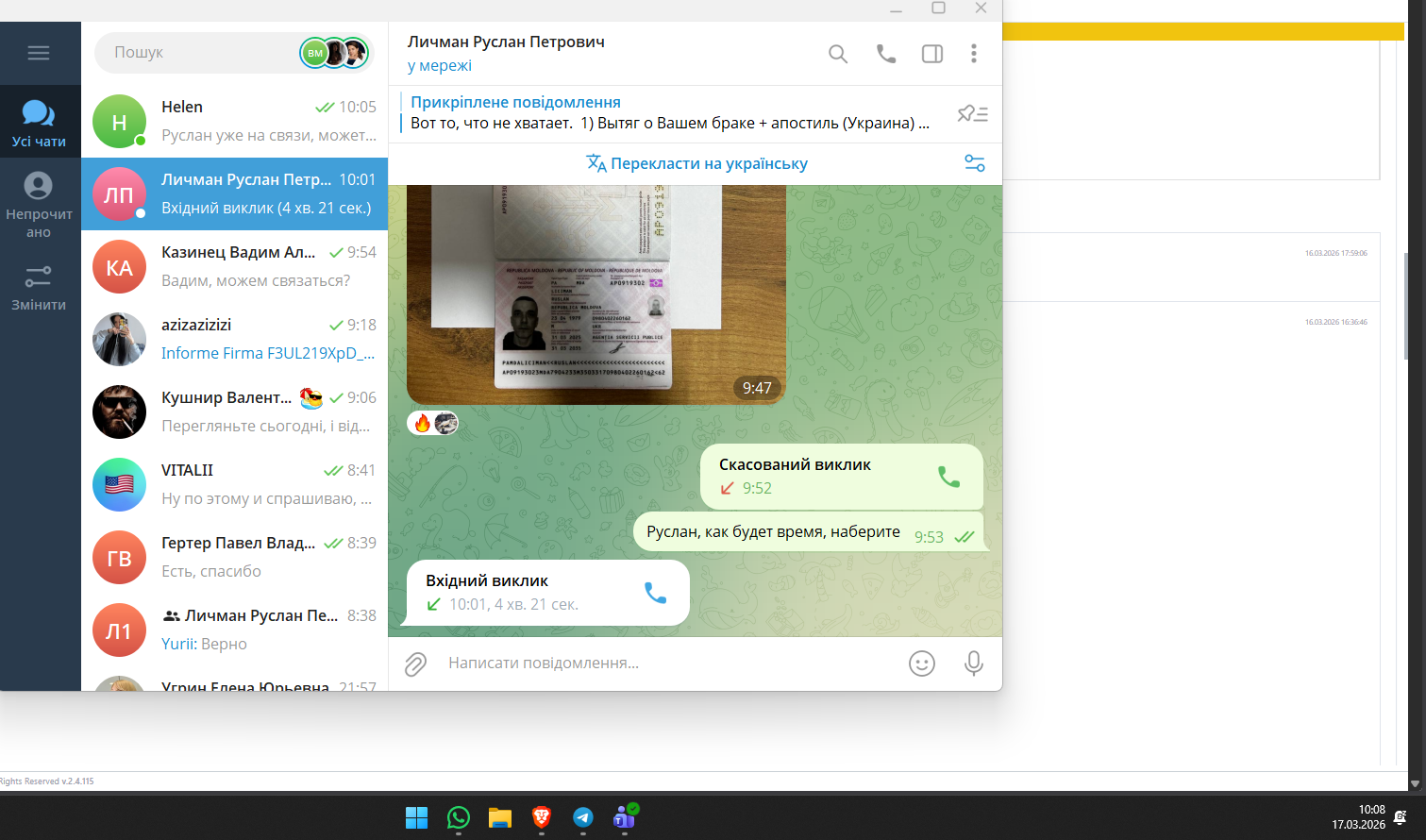Viewport: 1426px width, 840px height.
Task: Open the VITALII chat
Action: pyautogui.click(x=234, y=485)
